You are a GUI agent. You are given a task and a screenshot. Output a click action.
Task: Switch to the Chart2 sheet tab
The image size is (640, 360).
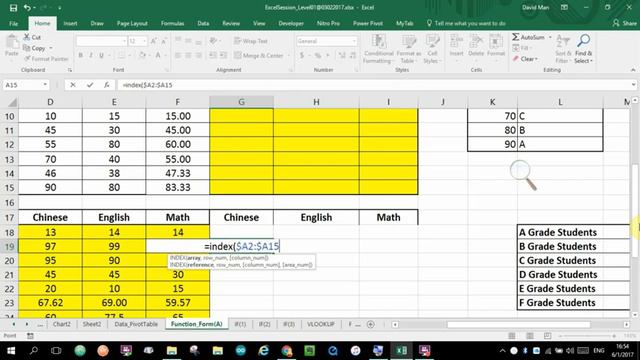tap(62, 324)
